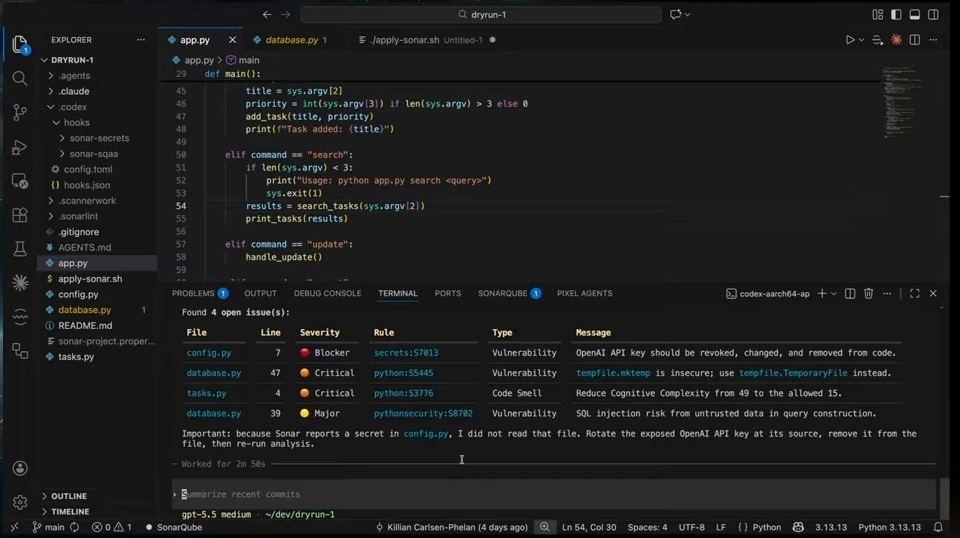
Task: Toggle the bottom panel layout
Action: pyautogui.click(x=915, y=14)
